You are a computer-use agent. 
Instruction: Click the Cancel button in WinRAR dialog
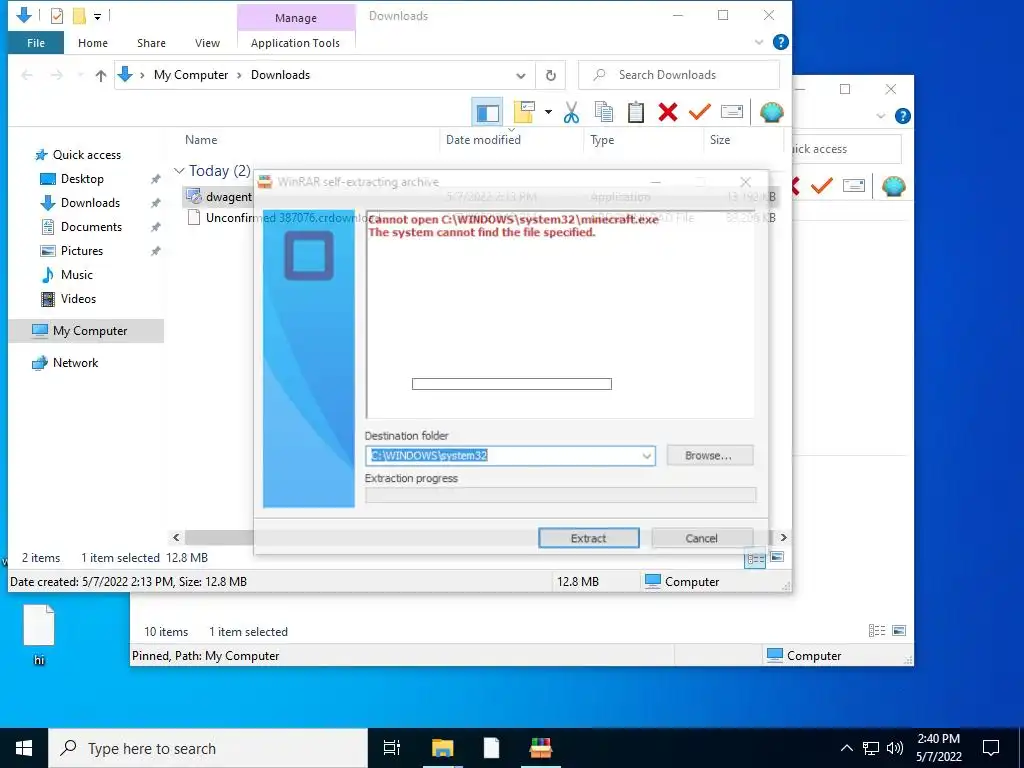(x=701, y=538)
